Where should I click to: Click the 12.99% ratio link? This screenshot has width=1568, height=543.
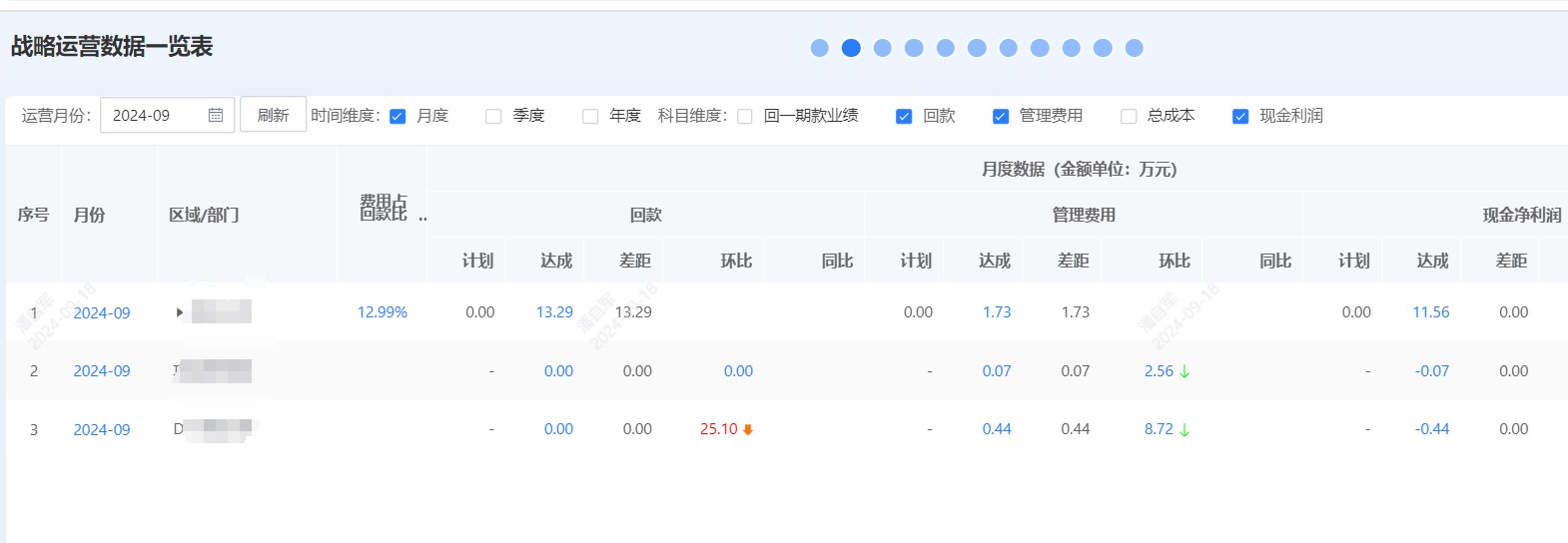click(383, 312)
